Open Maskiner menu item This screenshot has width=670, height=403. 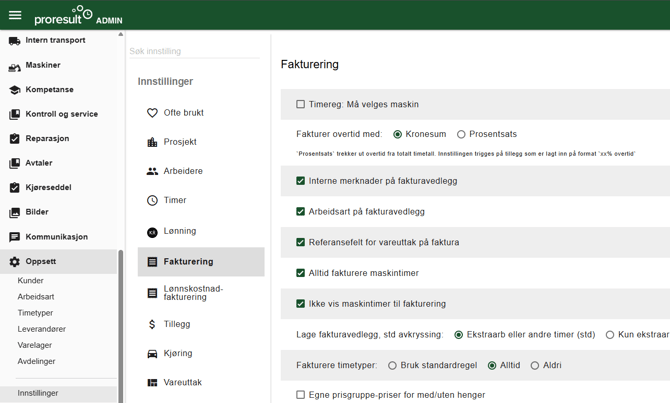58,65
